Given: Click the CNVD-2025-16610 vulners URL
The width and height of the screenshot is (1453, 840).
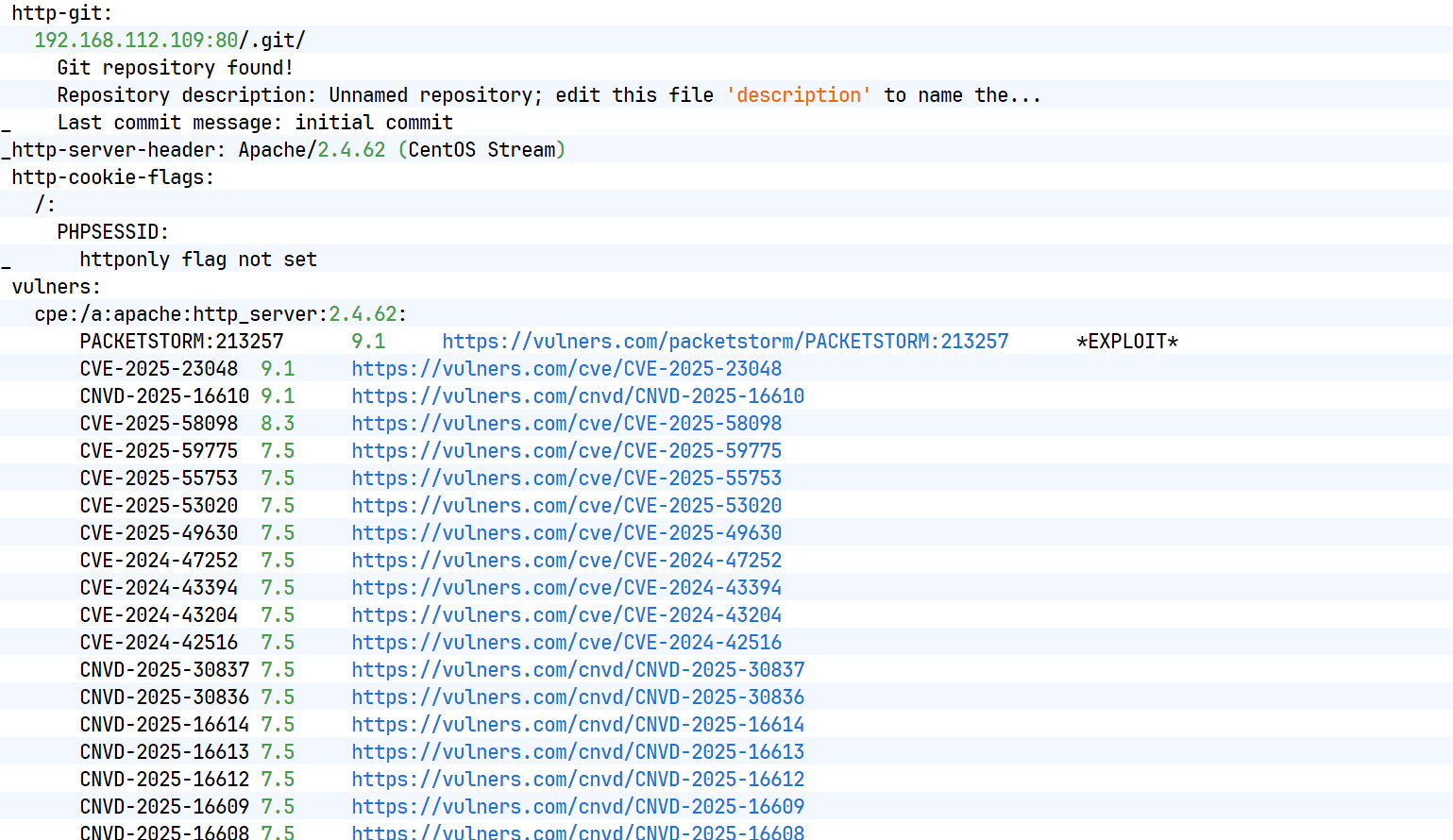Looking at the screenshot, I should click(x=578, y=396).
